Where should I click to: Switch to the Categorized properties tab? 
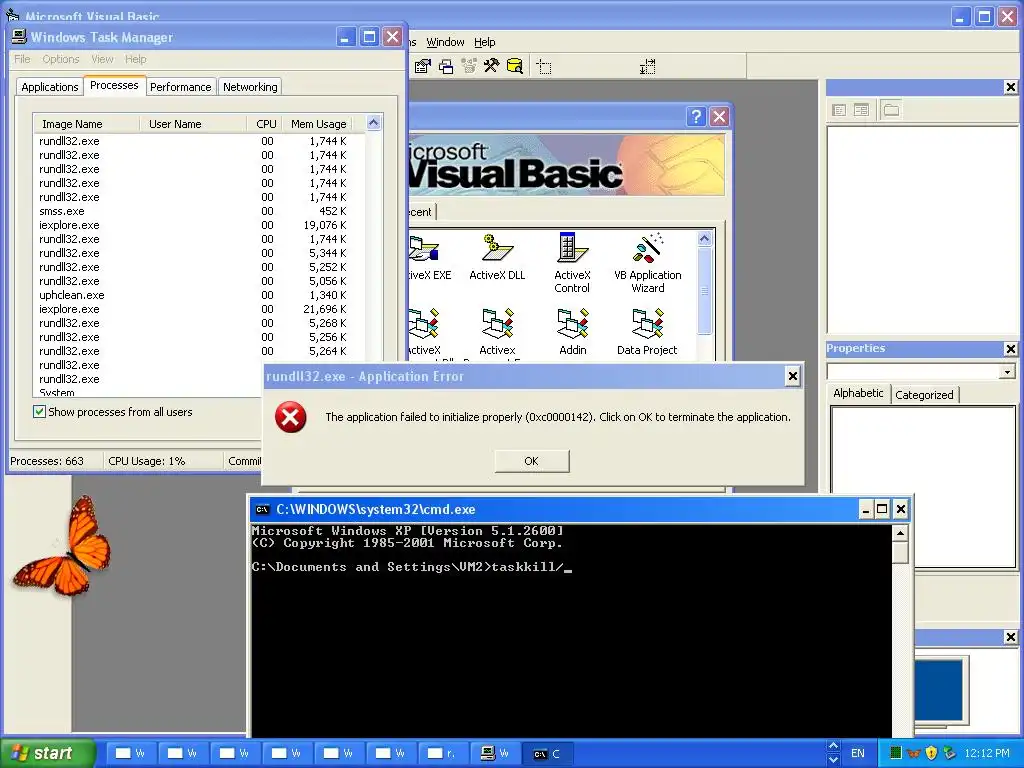[924, 394]
